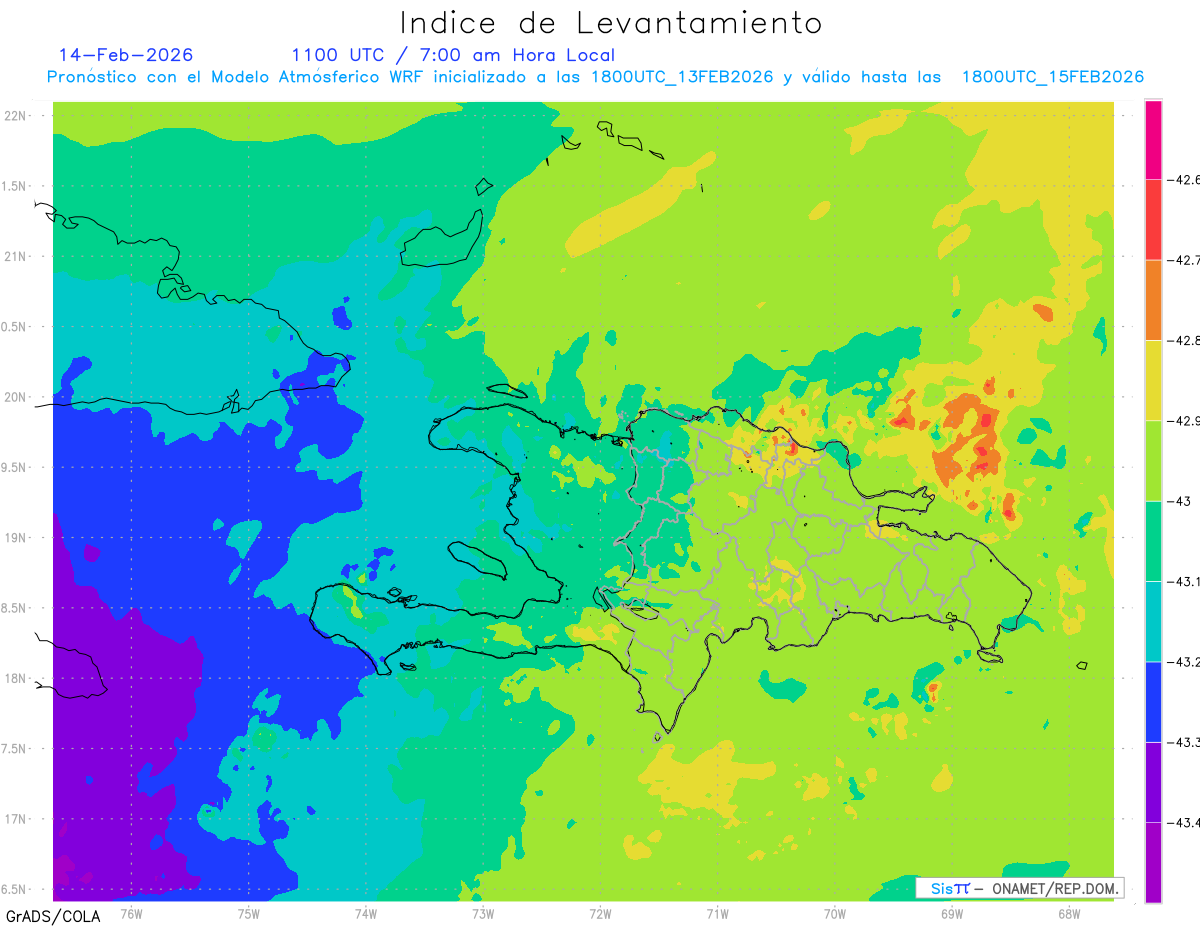Pick the cyan legend color segment
Screen dimensions: 1200x927
(x=1153, y=621)
